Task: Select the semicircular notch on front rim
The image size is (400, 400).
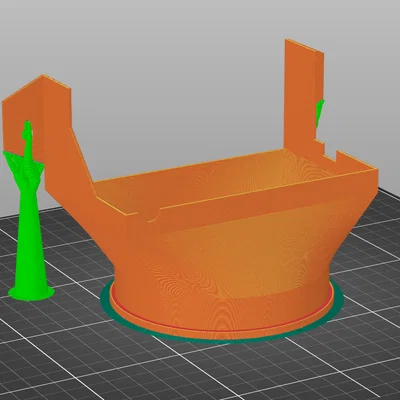Action: [151, 216]
